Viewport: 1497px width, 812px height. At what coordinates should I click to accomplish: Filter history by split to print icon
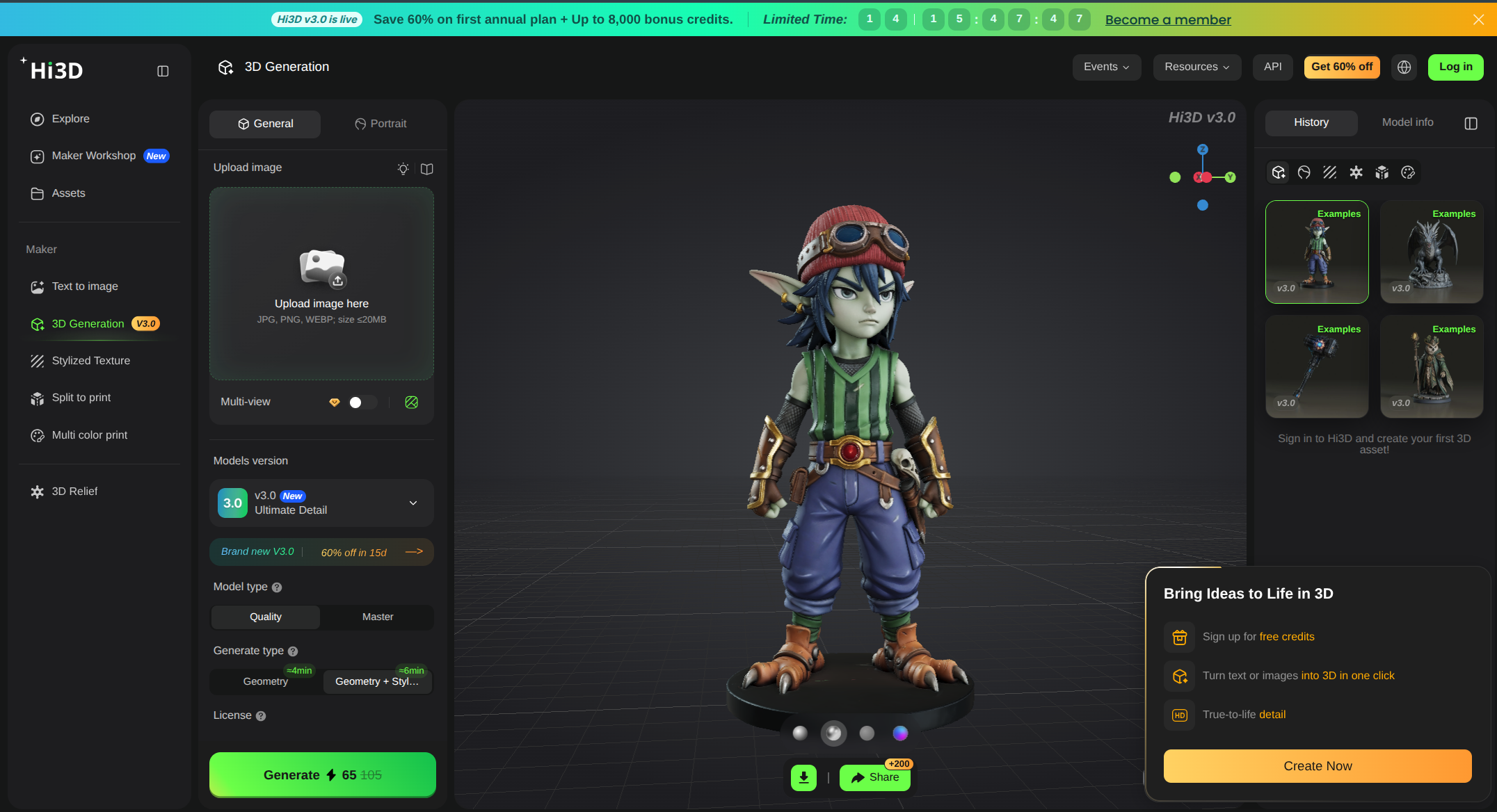click(1382, 172)
